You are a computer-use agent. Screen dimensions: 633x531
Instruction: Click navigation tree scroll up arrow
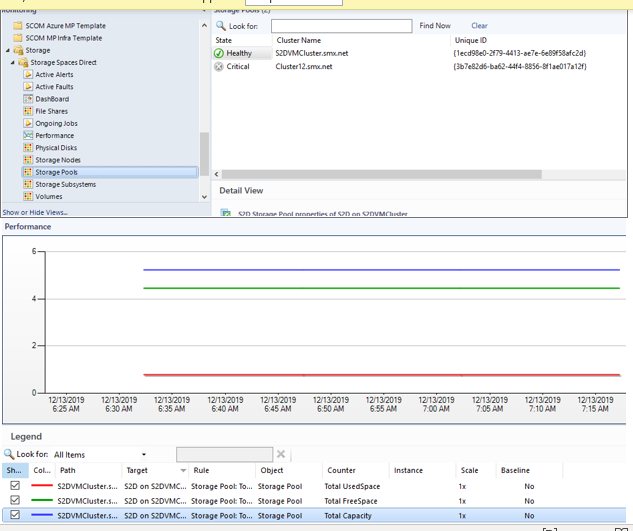[204, 25]
